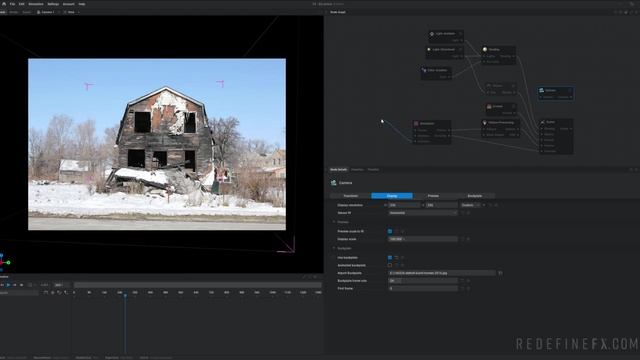Browse for a backplate file with folder icon
Viewport: 640px width, 360px height.
[x=500, y=273]
